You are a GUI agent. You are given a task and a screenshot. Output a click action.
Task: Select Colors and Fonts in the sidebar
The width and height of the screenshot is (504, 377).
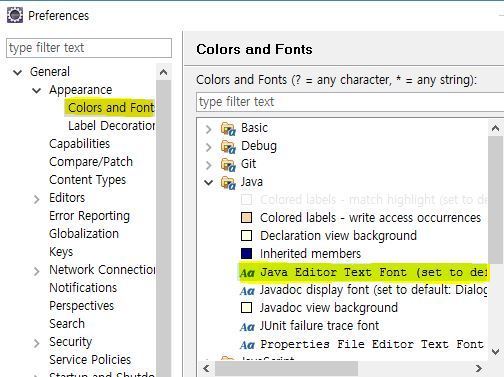(x=110, y=108)
